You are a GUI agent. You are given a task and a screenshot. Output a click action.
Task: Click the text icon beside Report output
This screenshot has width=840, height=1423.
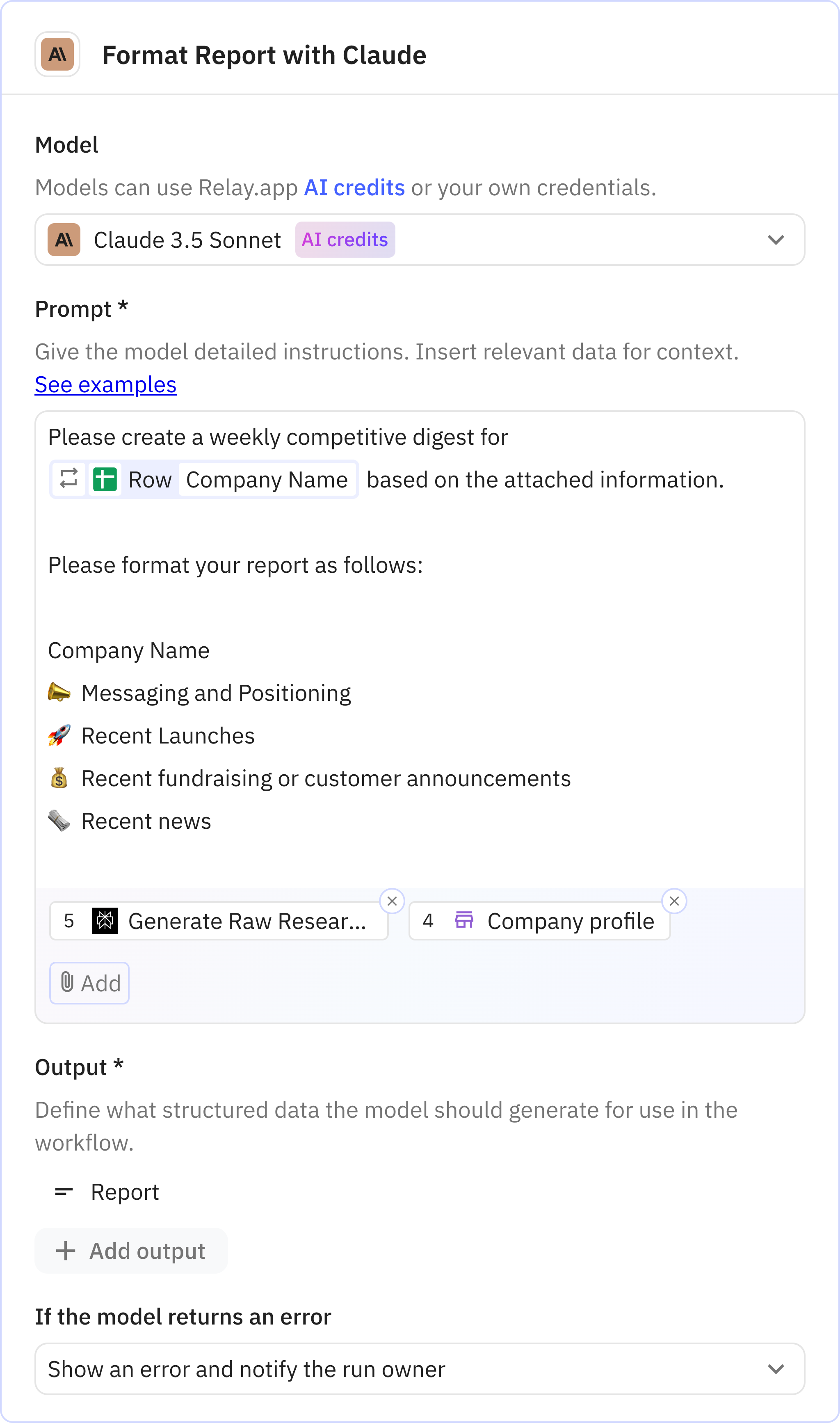(64, 1192)
